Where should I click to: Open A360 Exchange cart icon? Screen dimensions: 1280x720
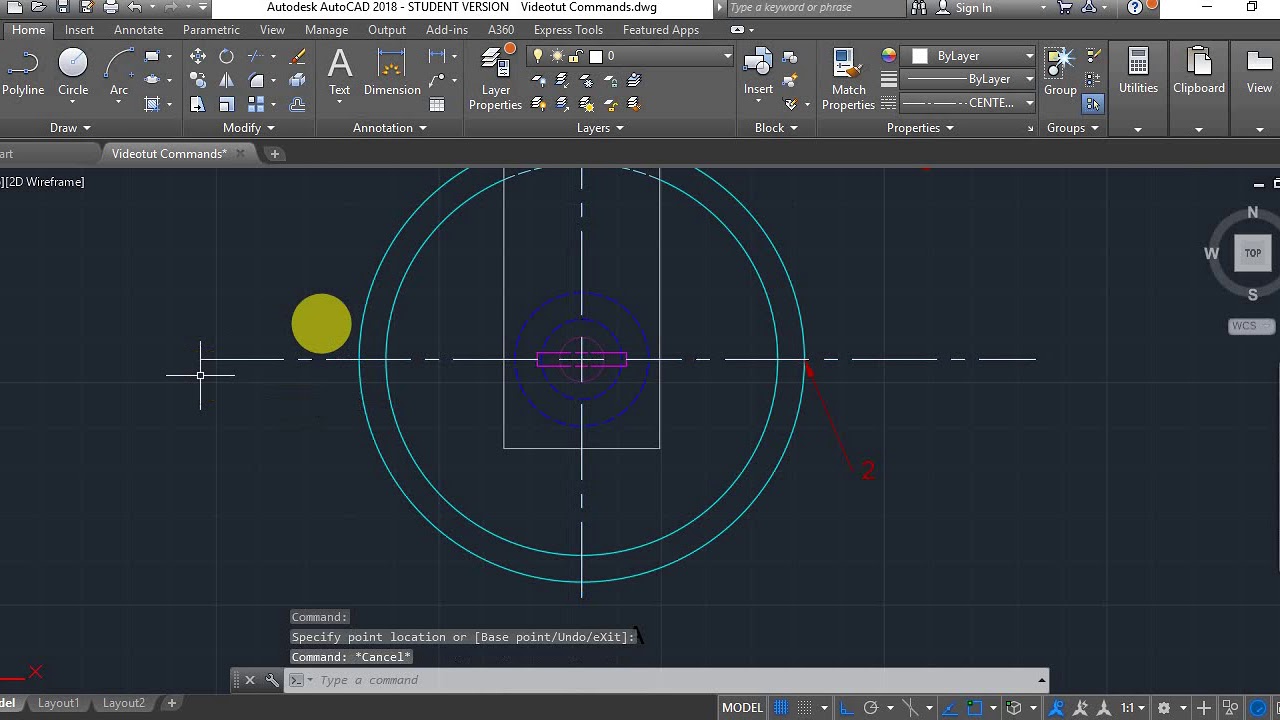tap(1066, 8)
